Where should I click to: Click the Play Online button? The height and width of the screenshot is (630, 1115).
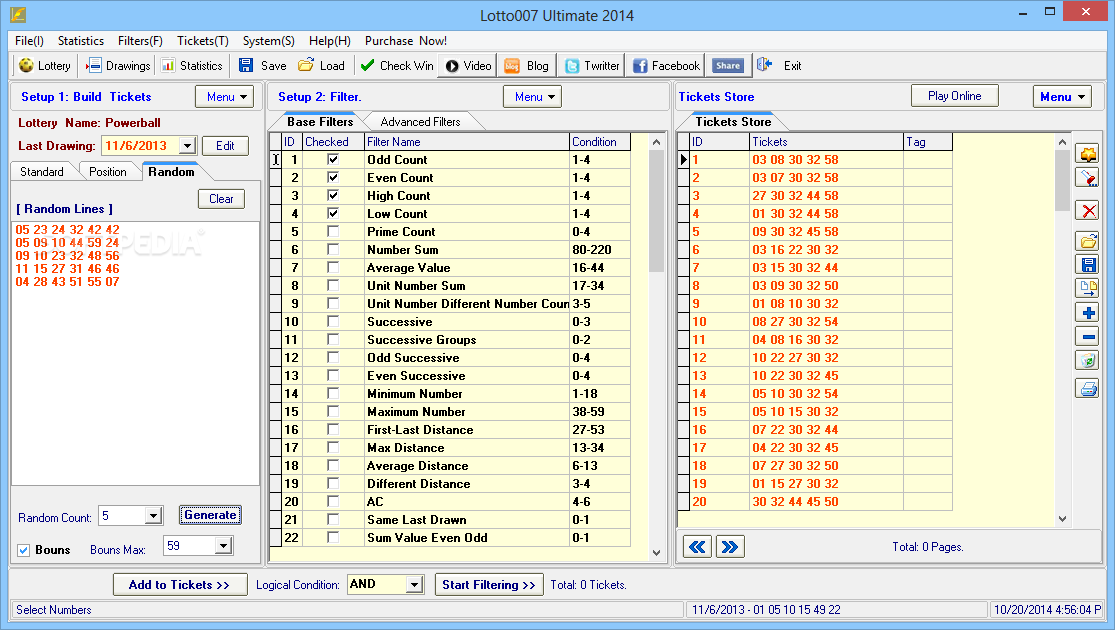(954, 96)
